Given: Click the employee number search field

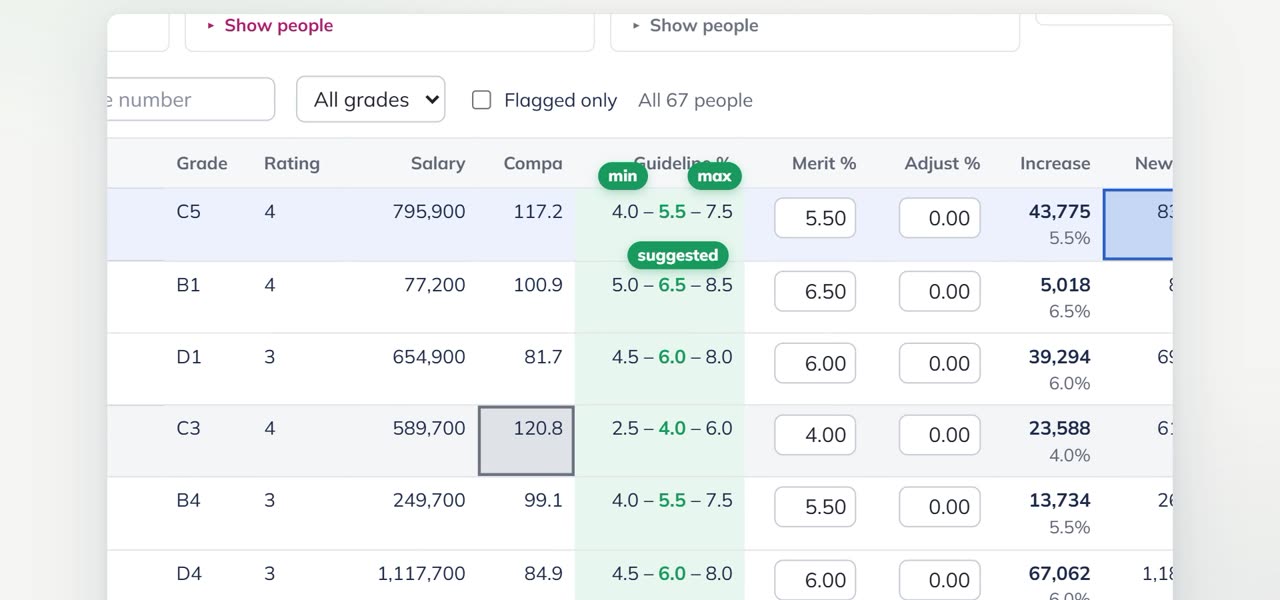Looking at the screenshot, I should (x=190, y=100).
